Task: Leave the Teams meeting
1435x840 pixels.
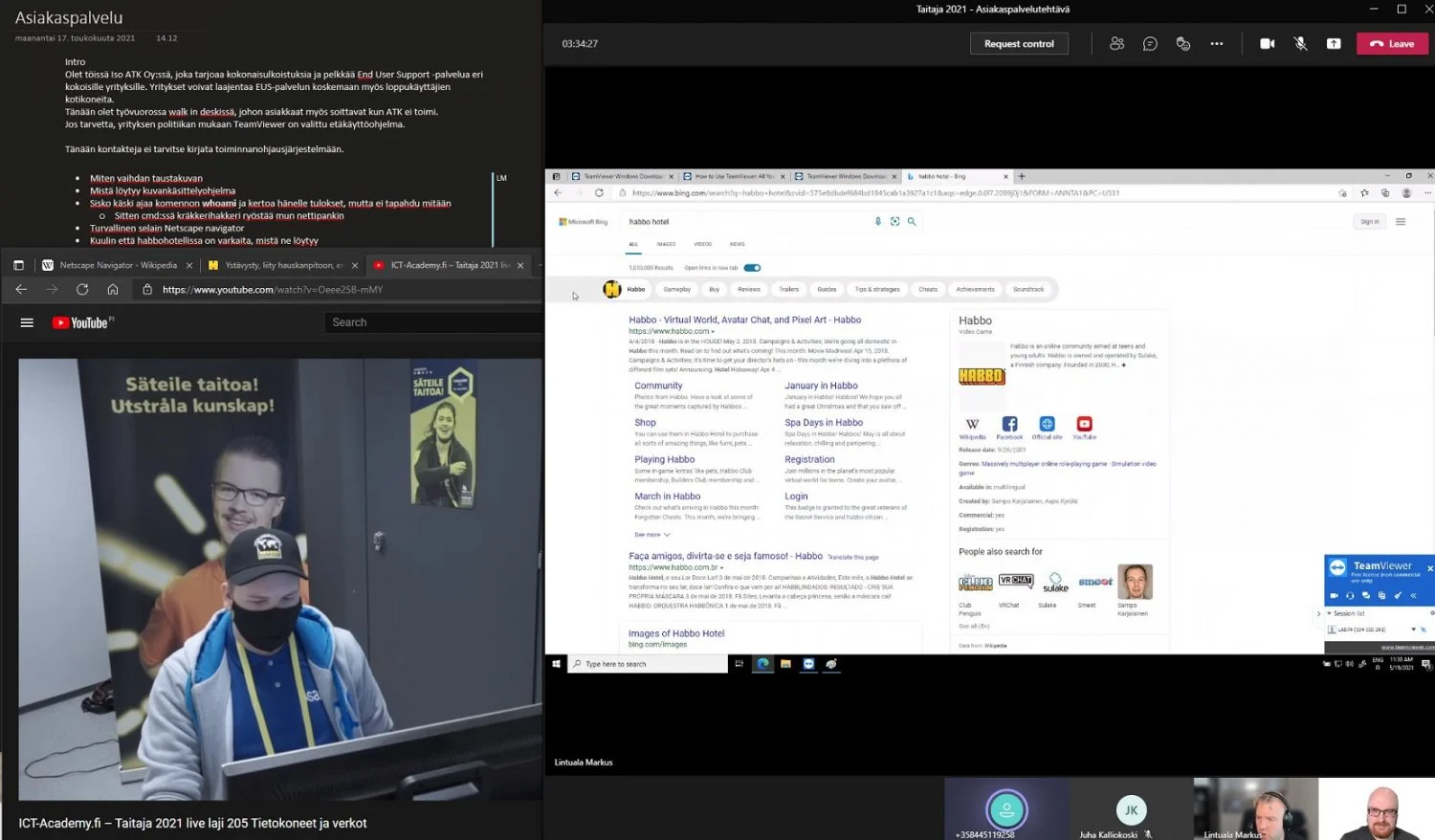Action: [x=1392, y=44]
